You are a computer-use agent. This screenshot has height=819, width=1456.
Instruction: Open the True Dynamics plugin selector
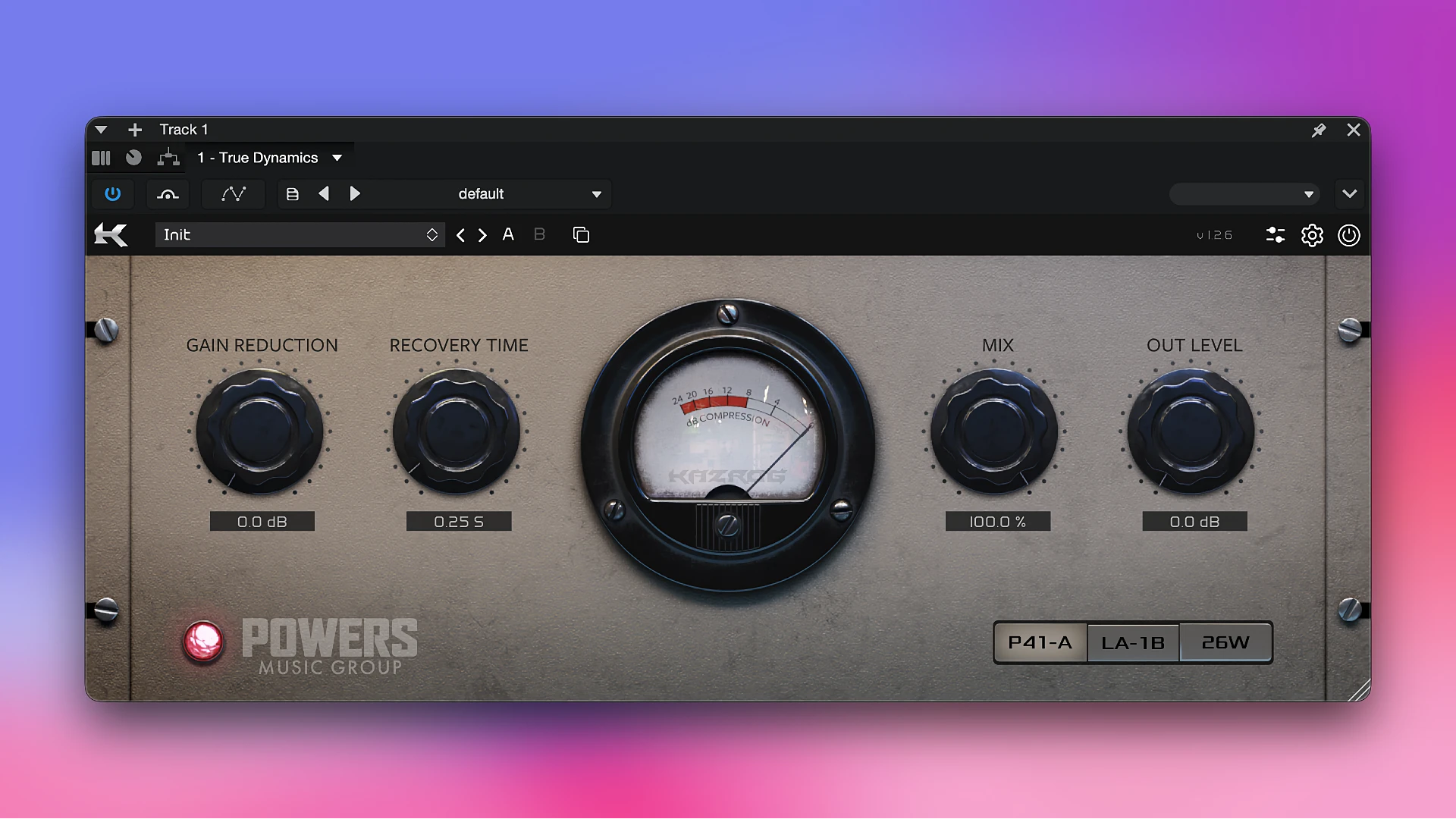[269, 158]
